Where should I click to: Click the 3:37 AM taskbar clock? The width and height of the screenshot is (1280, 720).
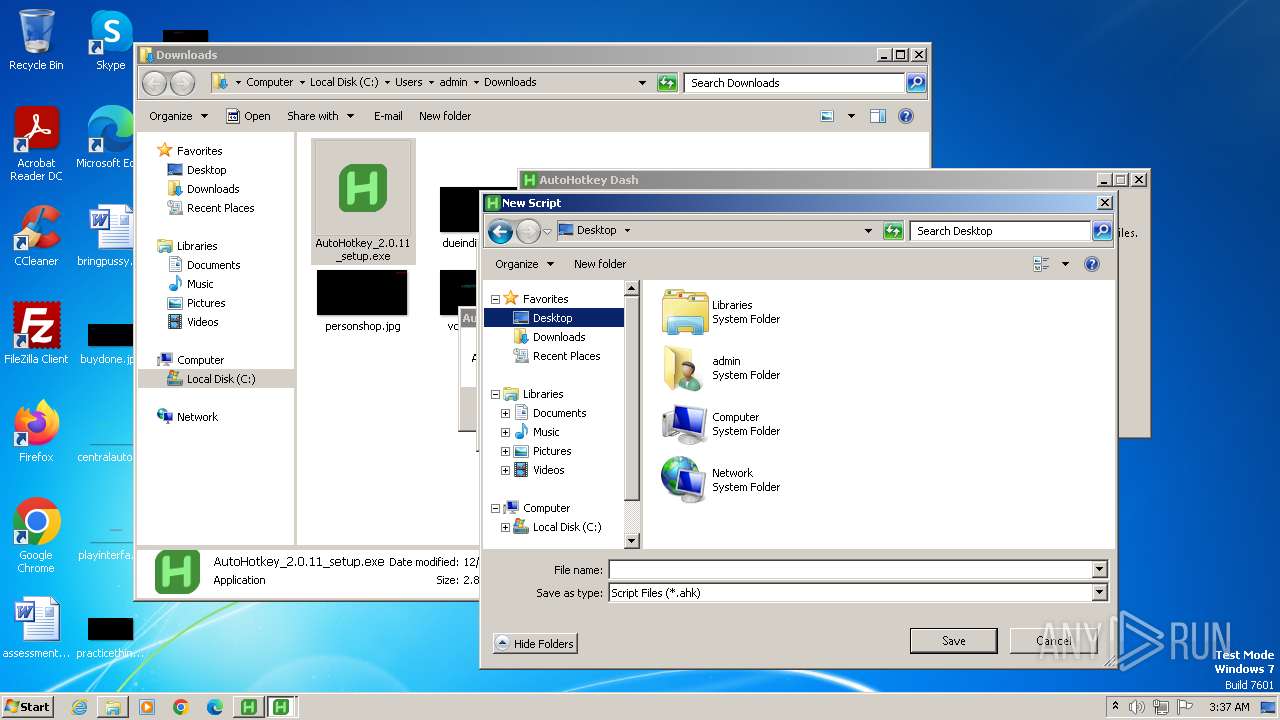coord(1229,707)
